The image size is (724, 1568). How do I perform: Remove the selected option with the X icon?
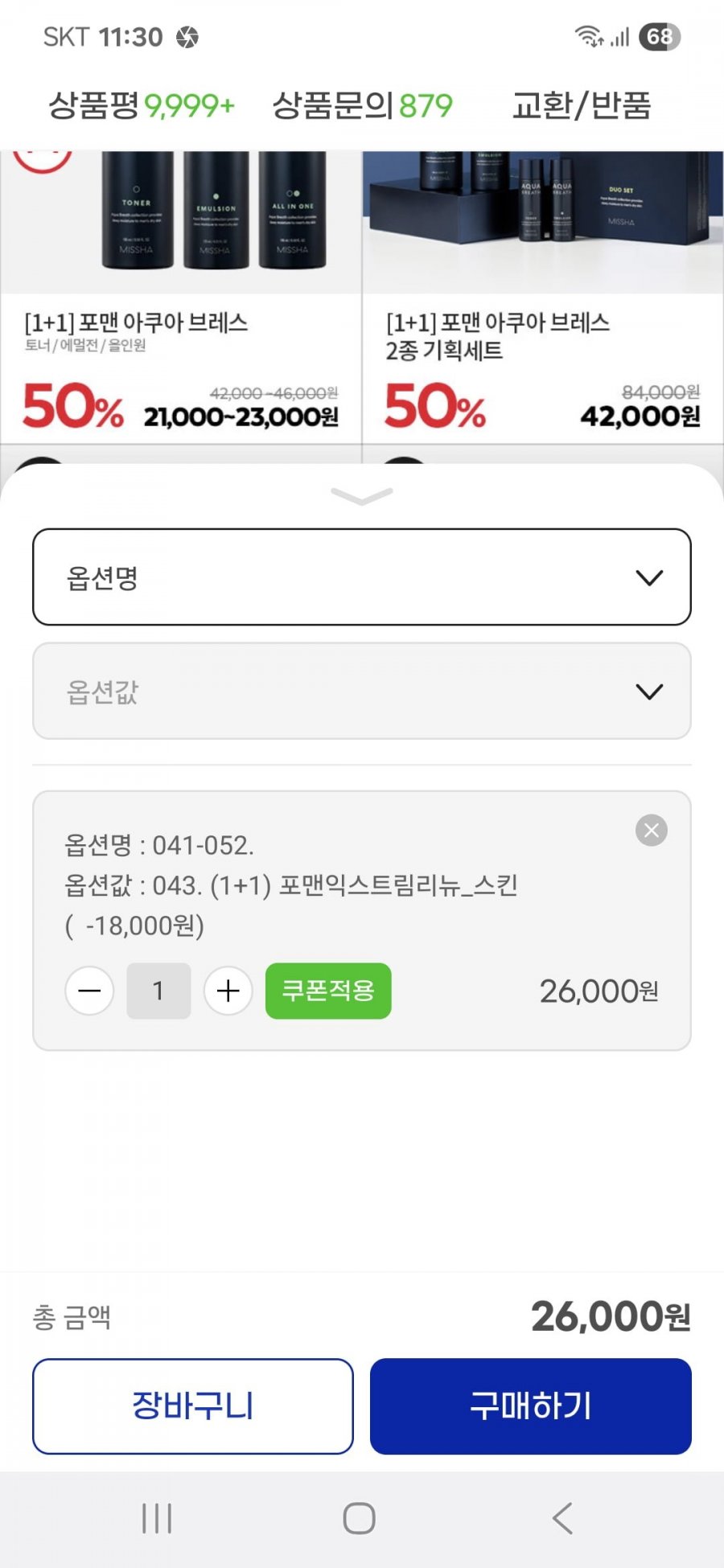[652, 830]
